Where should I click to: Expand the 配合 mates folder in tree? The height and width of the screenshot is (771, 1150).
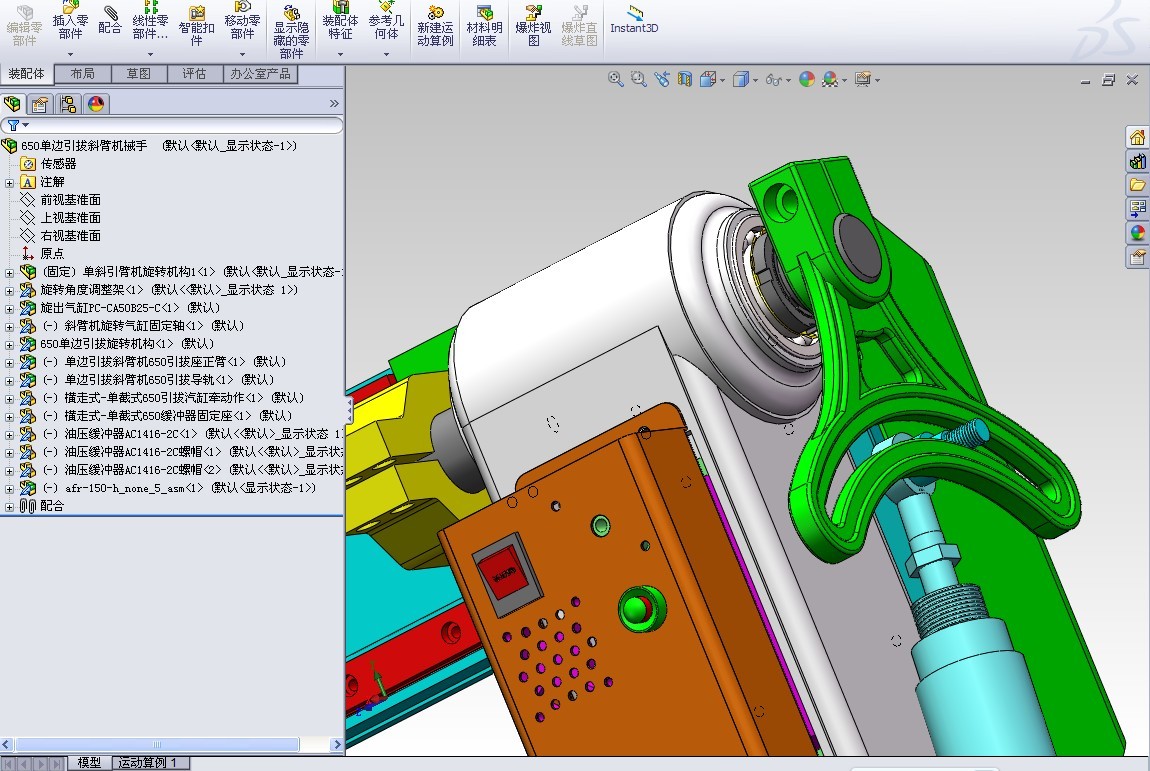pos(10,507)
